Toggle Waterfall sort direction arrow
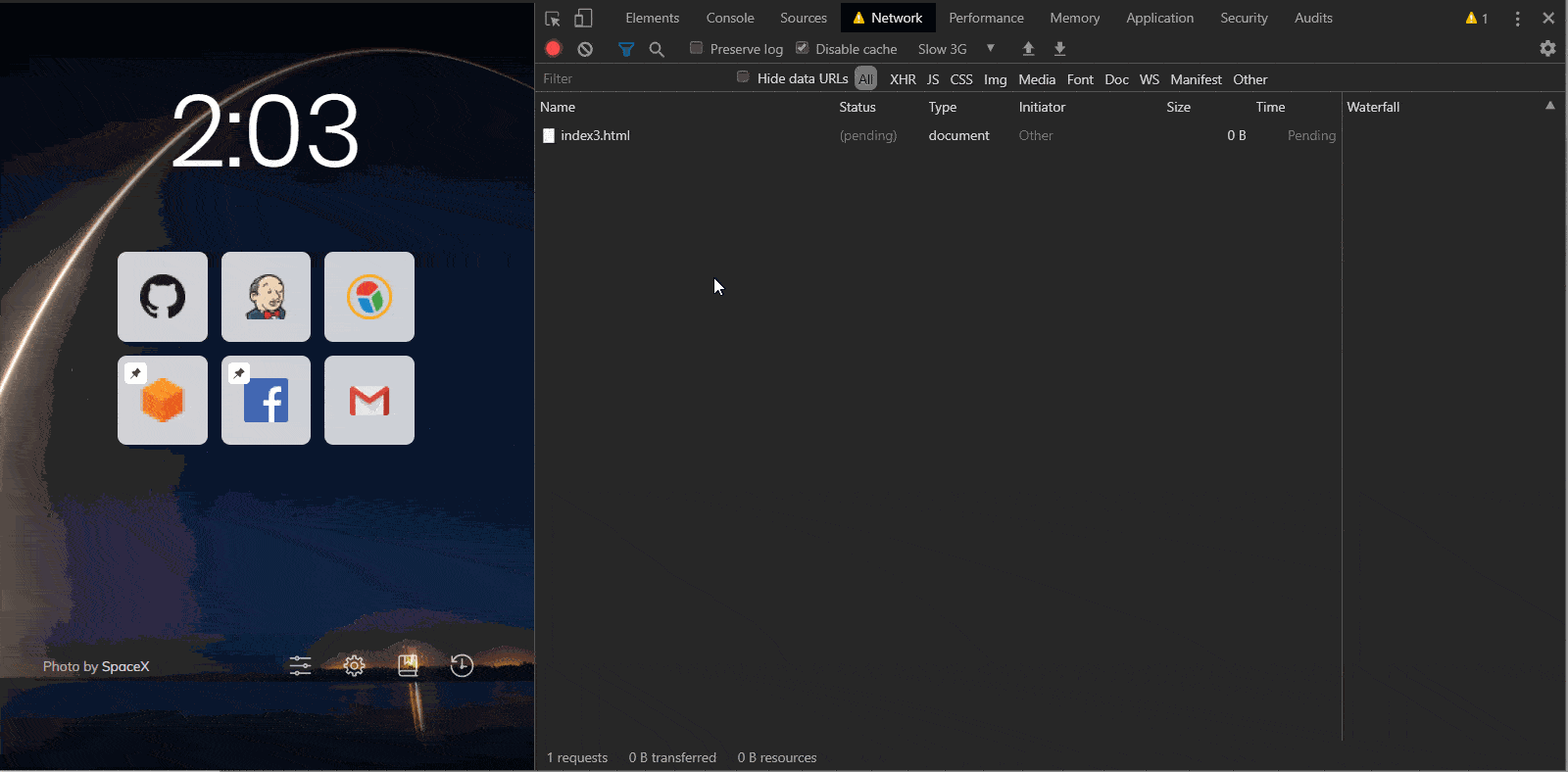 pos(1550,106)
